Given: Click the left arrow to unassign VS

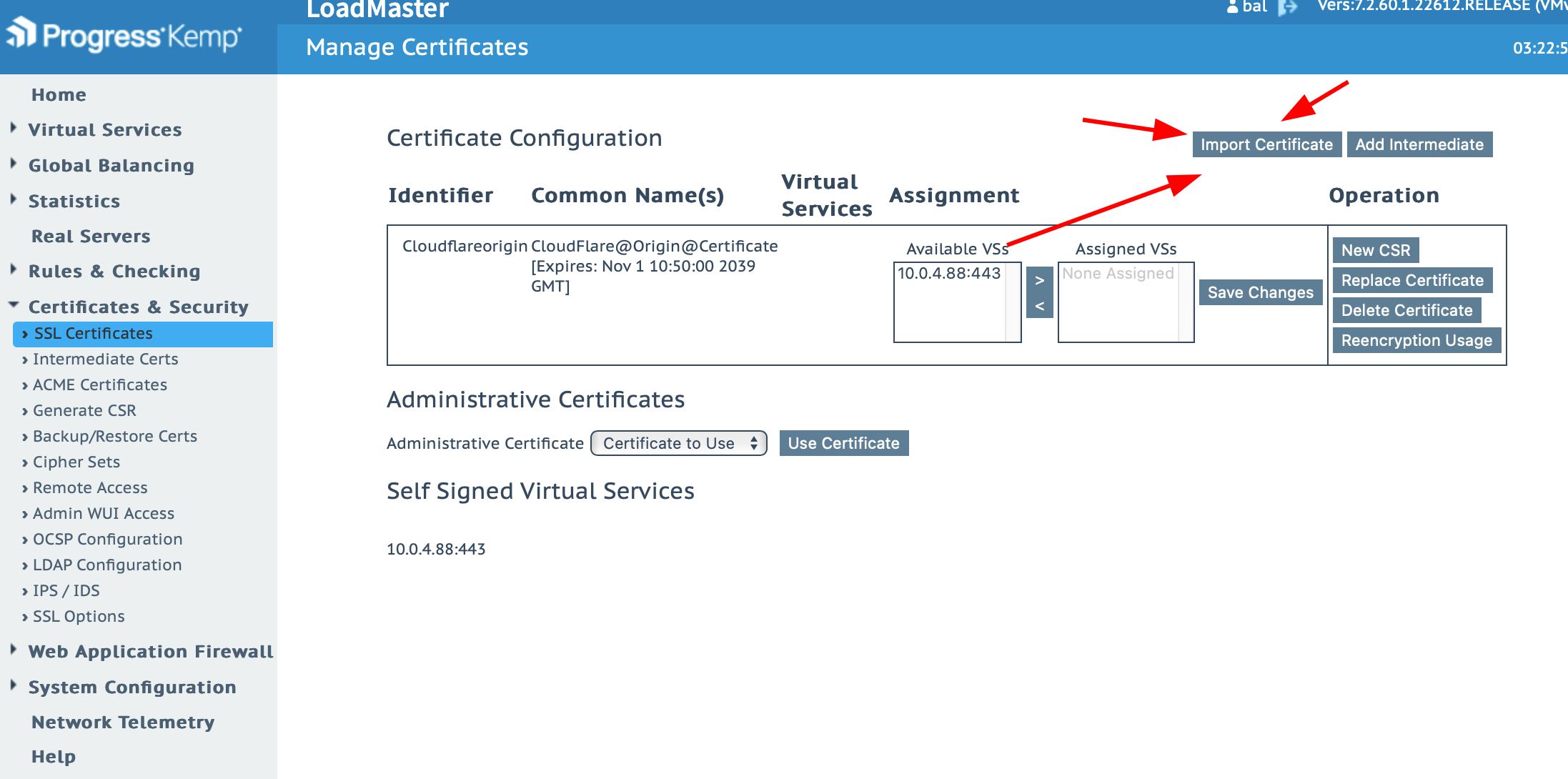Looking at the screenshot, I should [x=1040, y=306].
